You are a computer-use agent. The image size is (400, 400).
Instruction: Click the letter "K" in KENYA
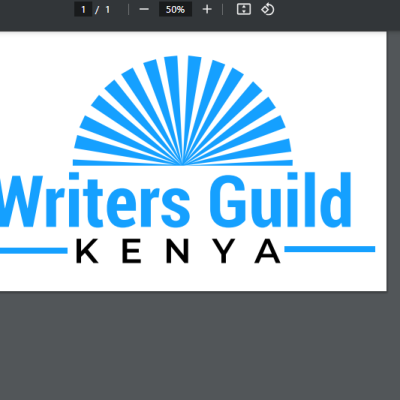(87, 251)
